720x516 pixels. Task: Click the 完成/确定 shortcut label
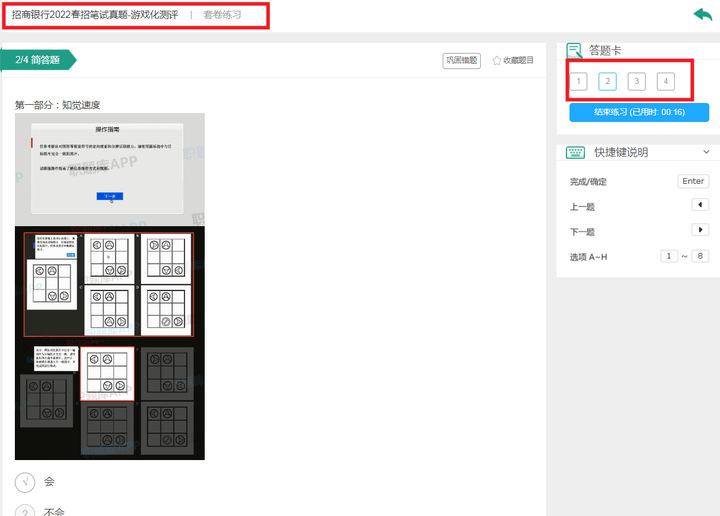coord(588,182)
